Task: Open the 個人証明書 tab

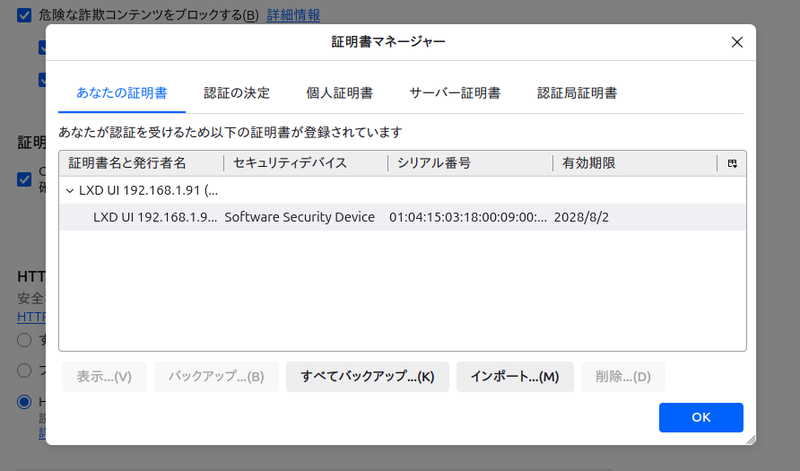Action: click(x=339, y=93)
